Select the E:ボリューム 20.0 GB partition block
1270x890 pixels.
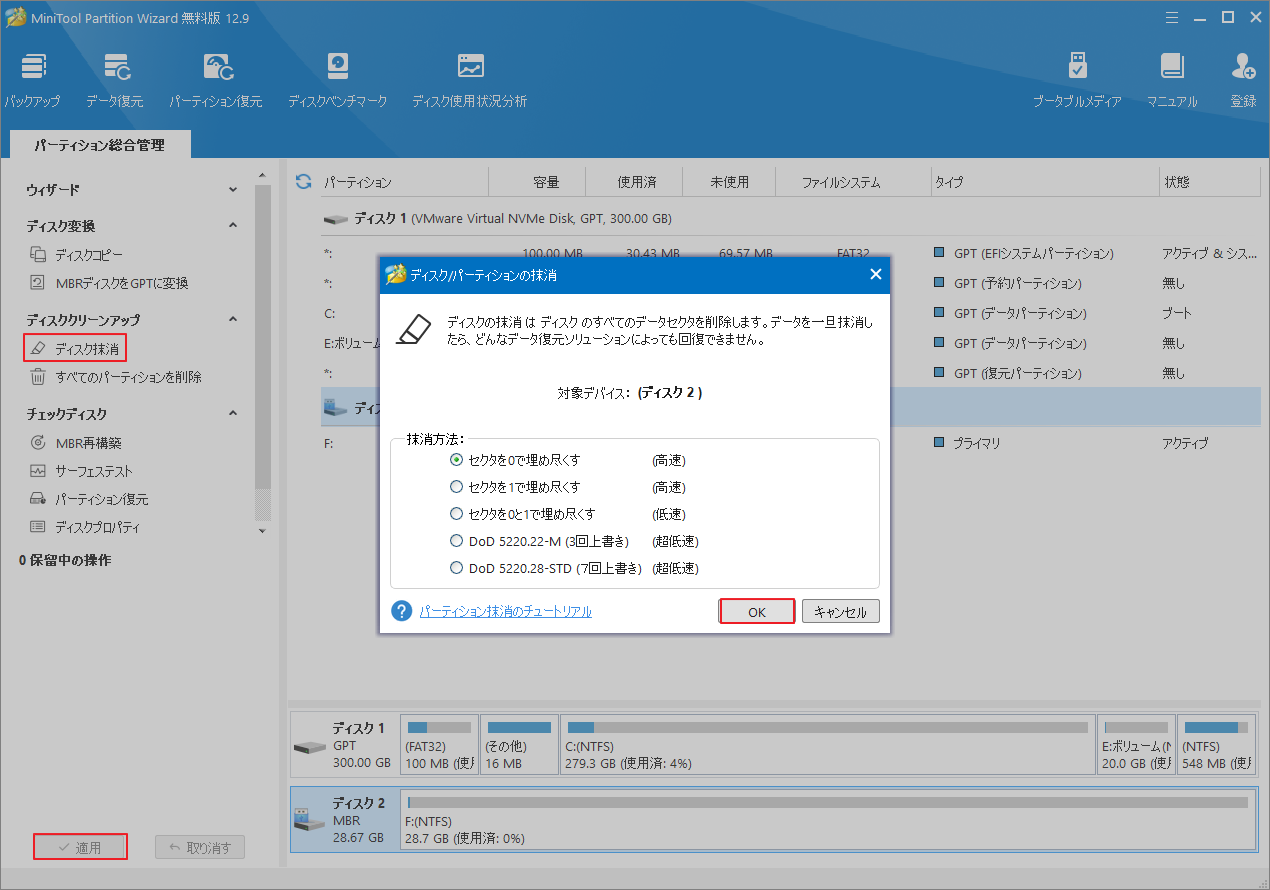[1136, 744]
